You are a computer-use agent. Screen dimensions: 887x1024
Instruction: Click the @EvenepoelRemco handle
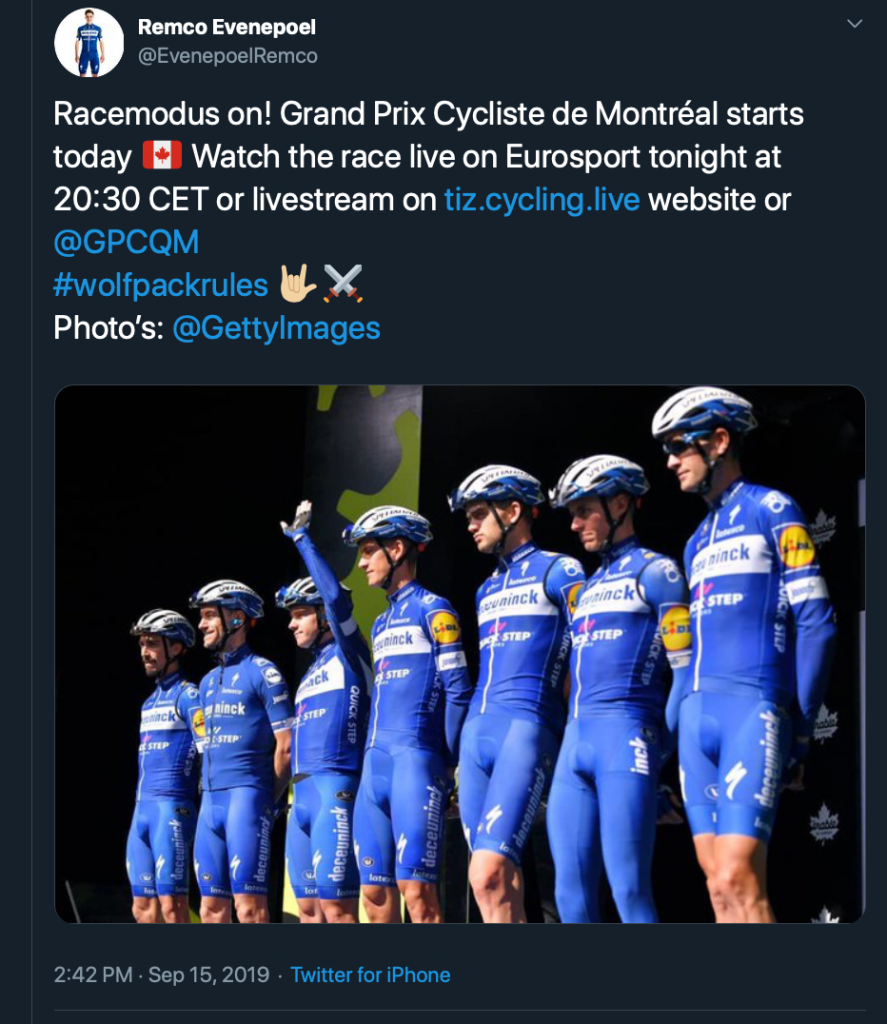228,56
